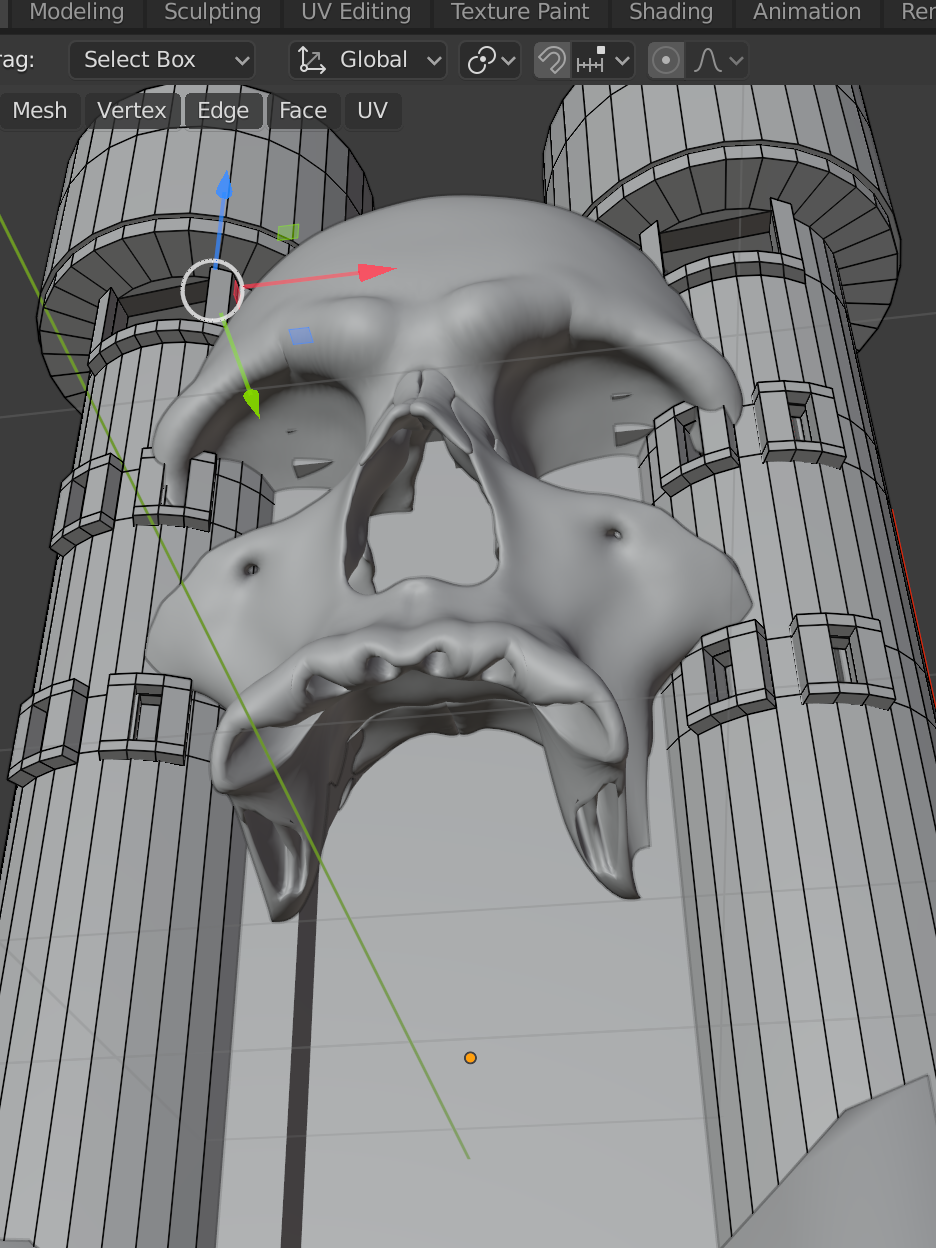The image size is (936, 1248).
Task: Switch to the Sculpting workspace tab
Action: point(212,13)
